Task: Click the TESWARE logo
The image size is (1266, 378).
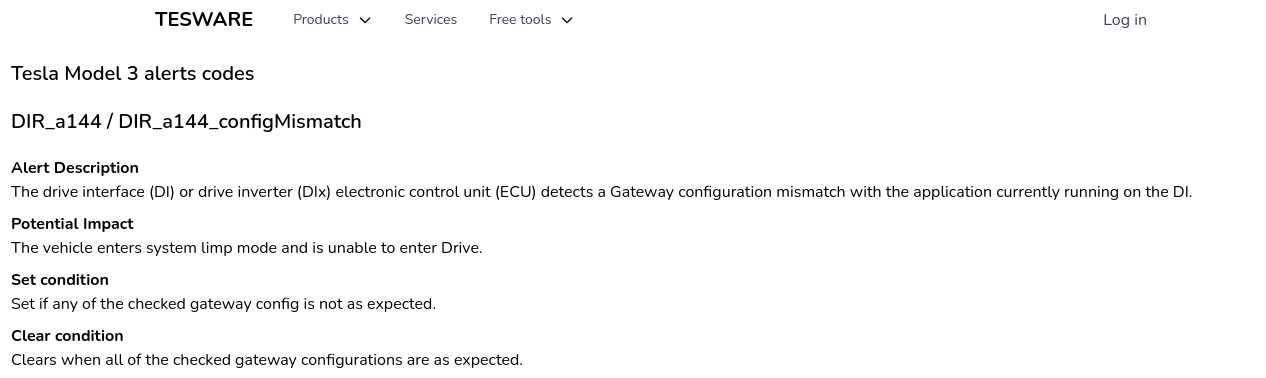Action: point(204,20)
